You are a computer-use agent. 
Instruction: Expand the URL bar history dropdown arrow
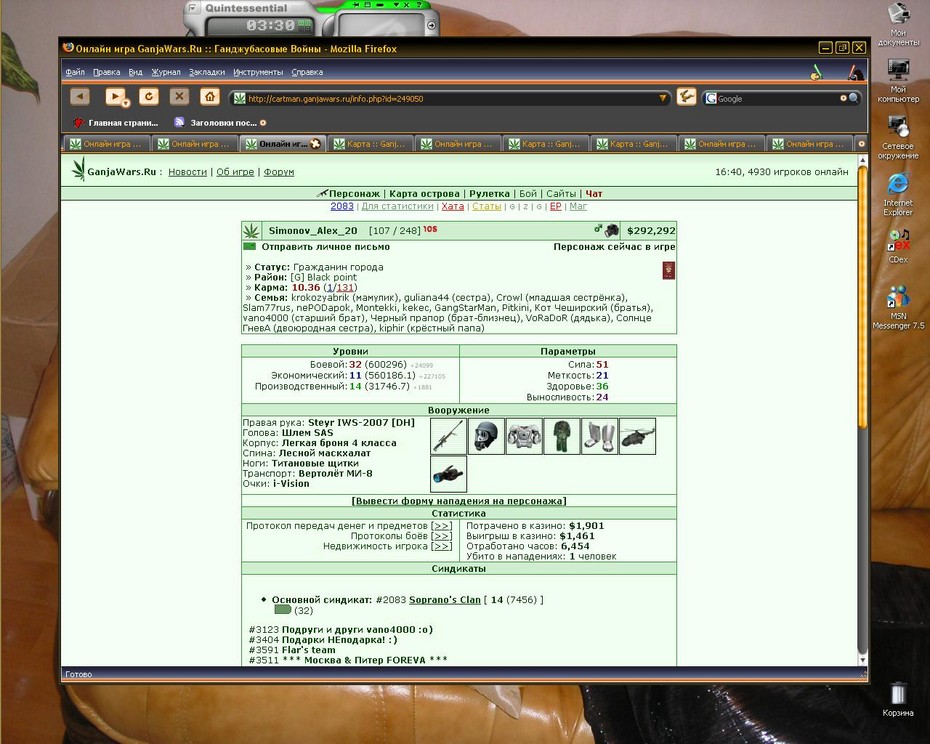click(663, 98)
